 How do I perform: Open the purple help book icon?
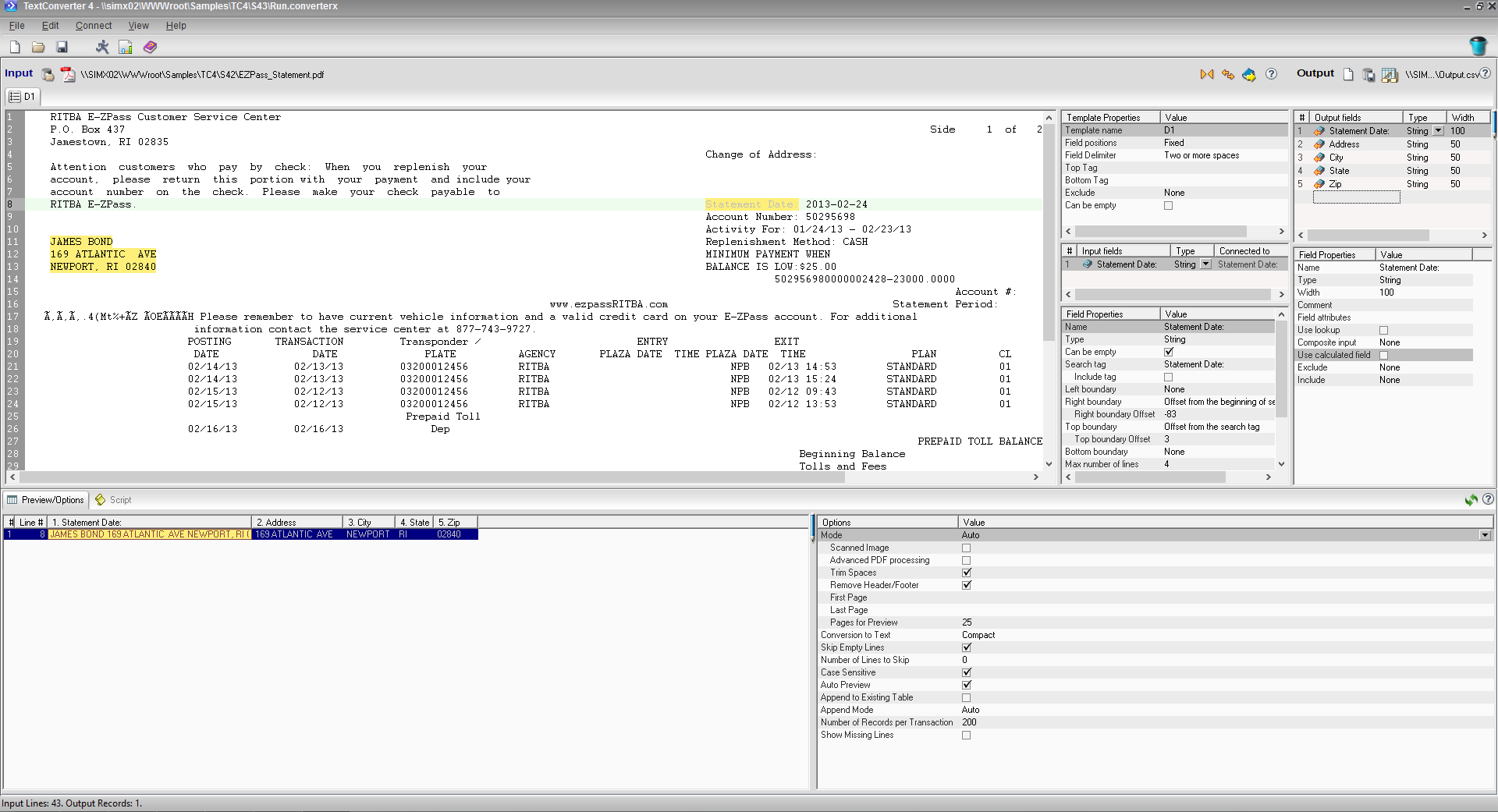click(x=150, y=48)
